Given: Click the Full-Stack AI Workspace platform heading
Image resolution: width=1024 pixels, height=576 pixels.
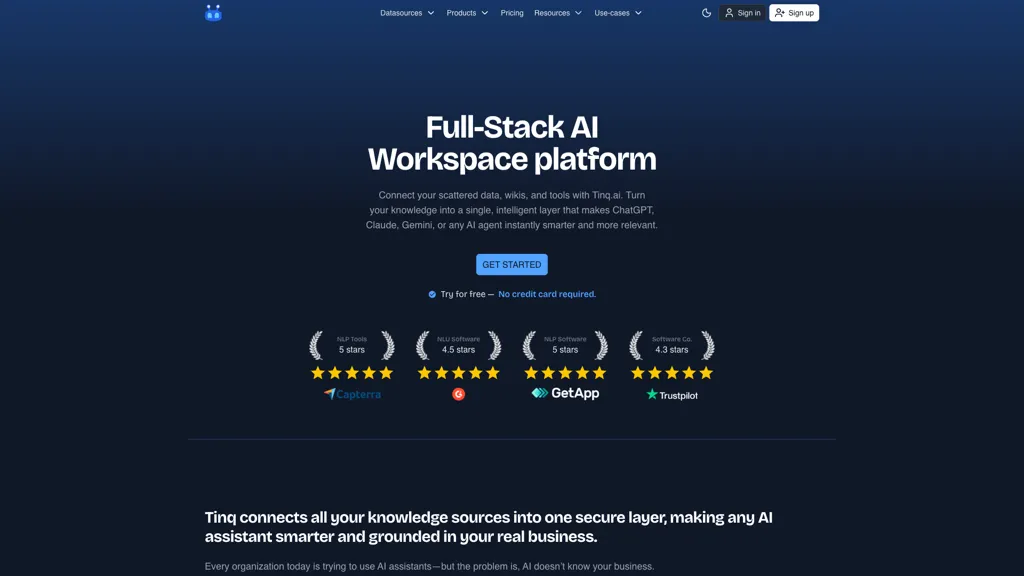Looking at the screenshot, I should (x=512, y=143).
